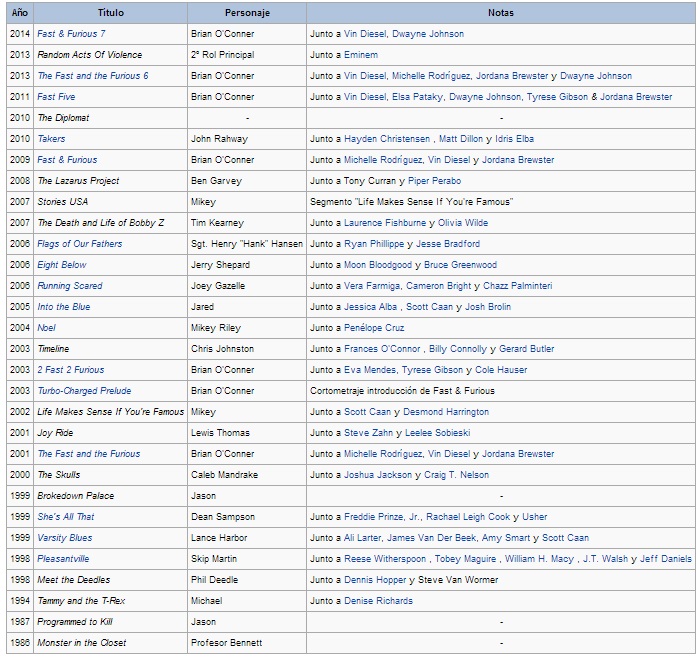Select the Random Acts Of Violence title text

[90, 55]
